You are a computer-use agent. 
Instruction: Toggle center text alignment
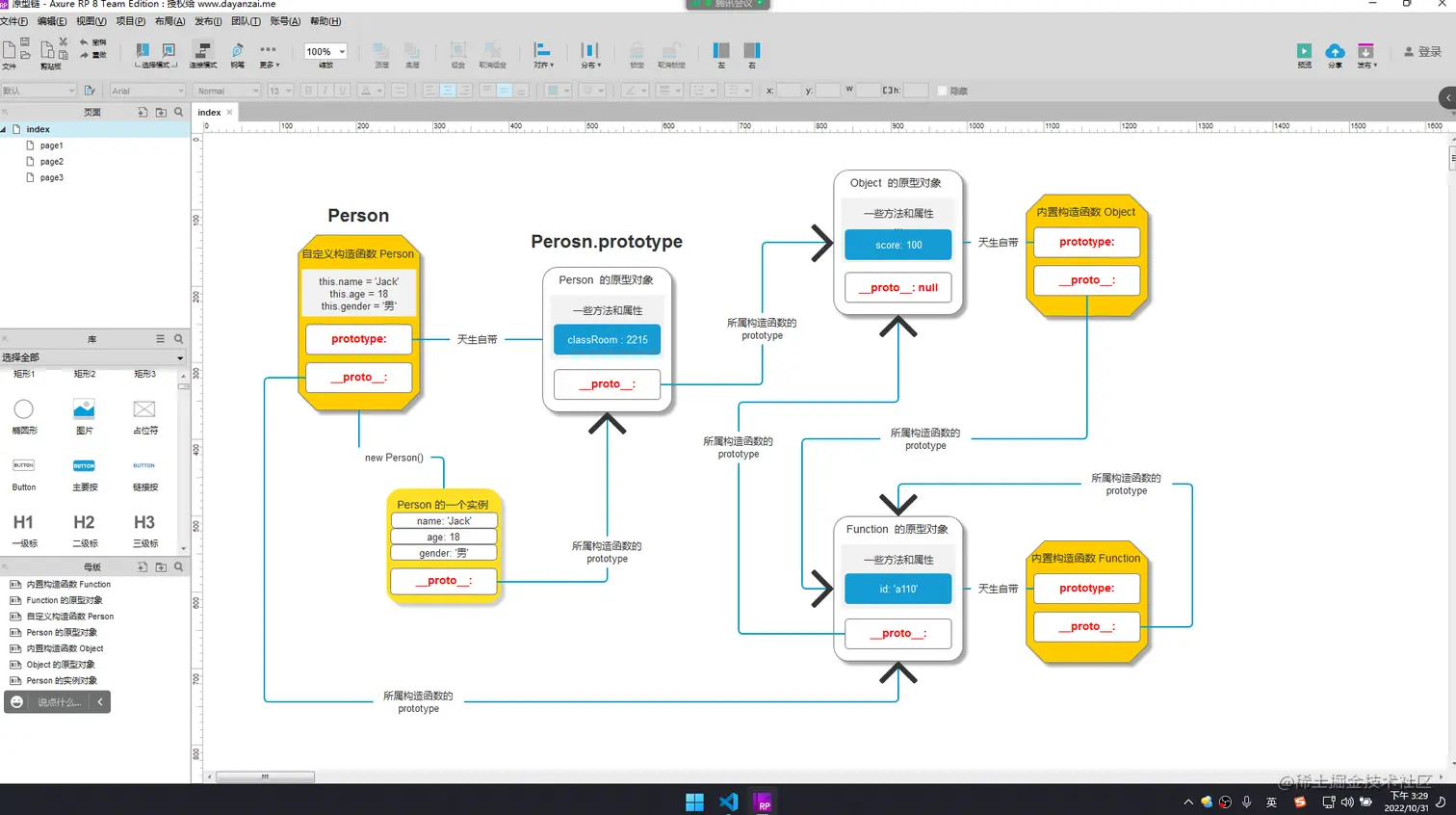coord(448,91)
